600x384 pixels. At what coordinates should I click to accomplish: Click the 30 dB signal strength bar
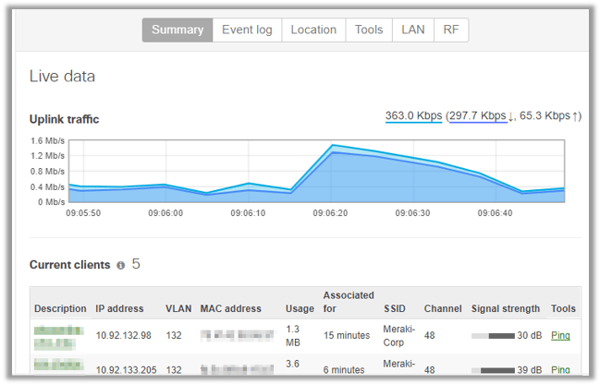tap(493, 336)
